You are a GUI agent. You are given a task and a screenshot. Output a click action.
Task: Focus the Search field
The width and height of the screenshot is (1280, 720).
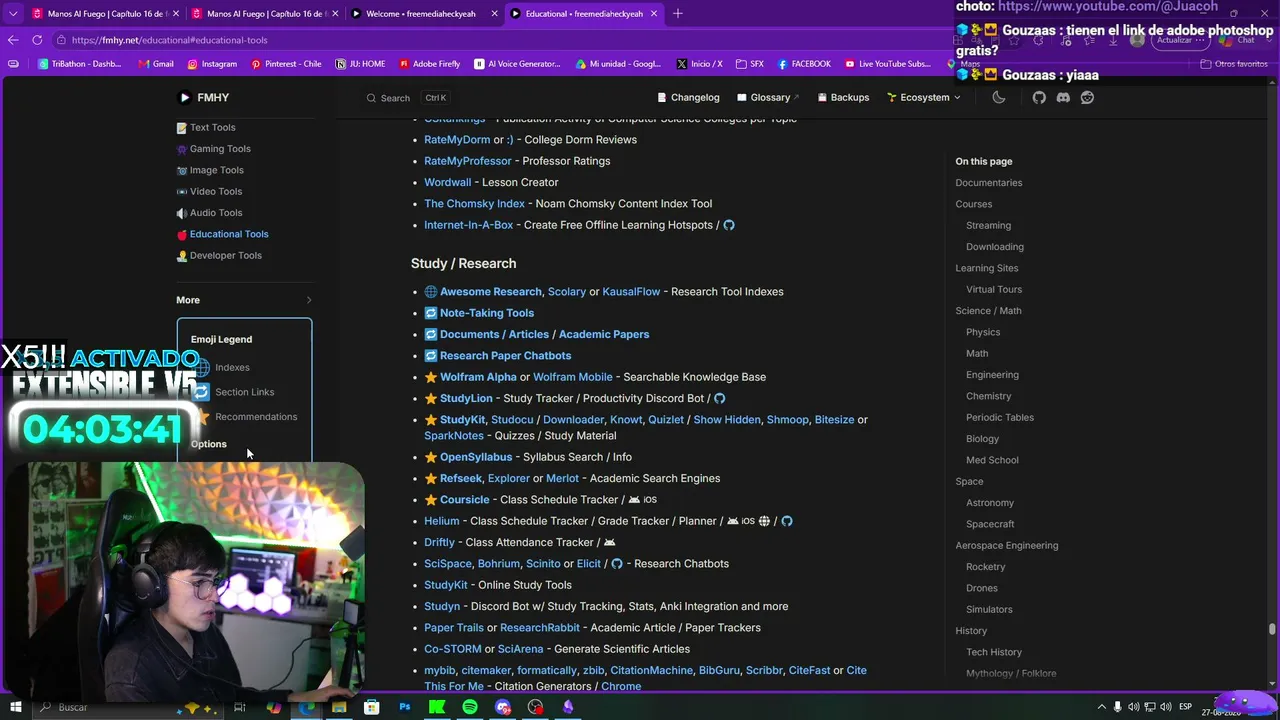pyautogui.click(x=407, y=98)
